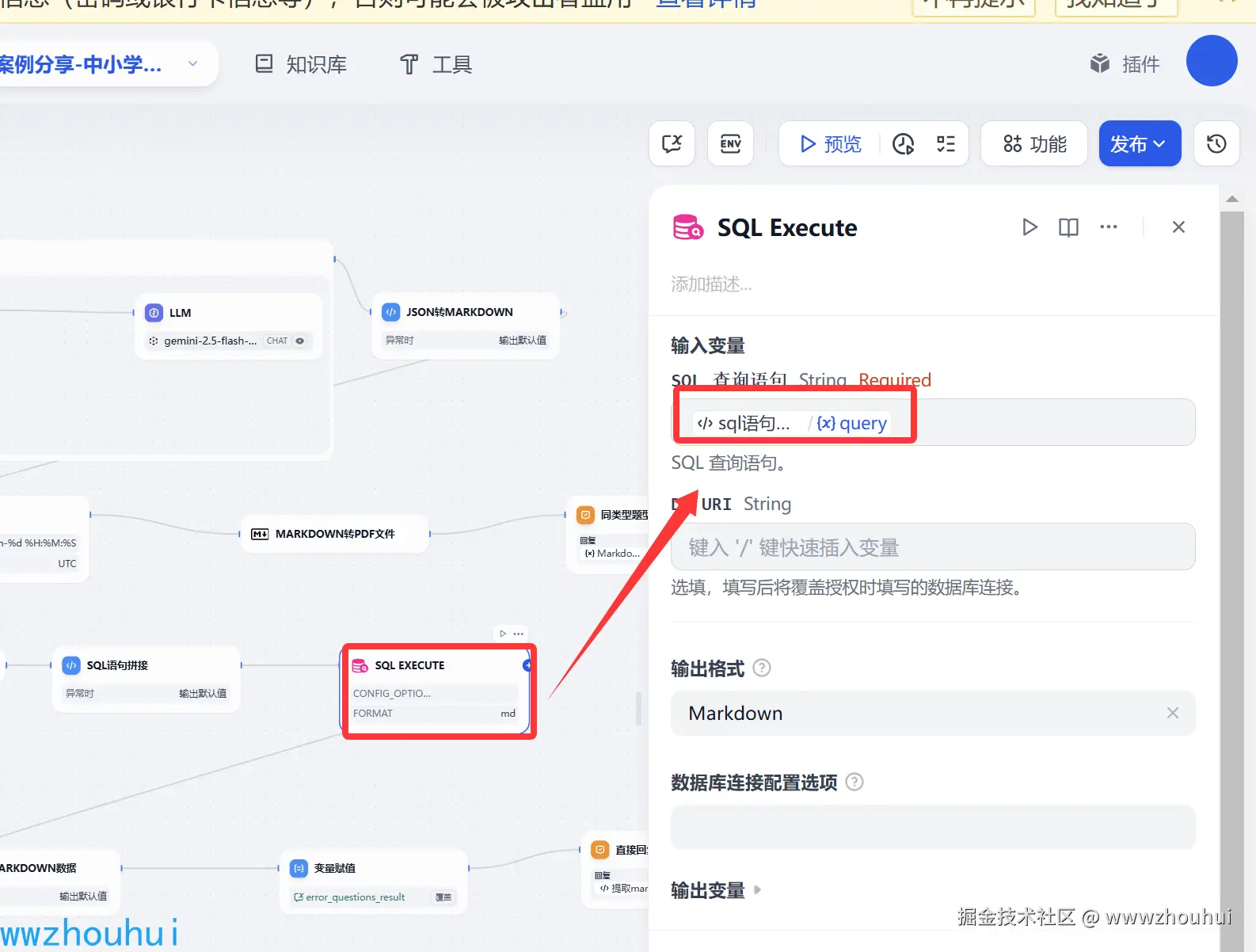Click the LLM node icon

[x=154, y=313]
